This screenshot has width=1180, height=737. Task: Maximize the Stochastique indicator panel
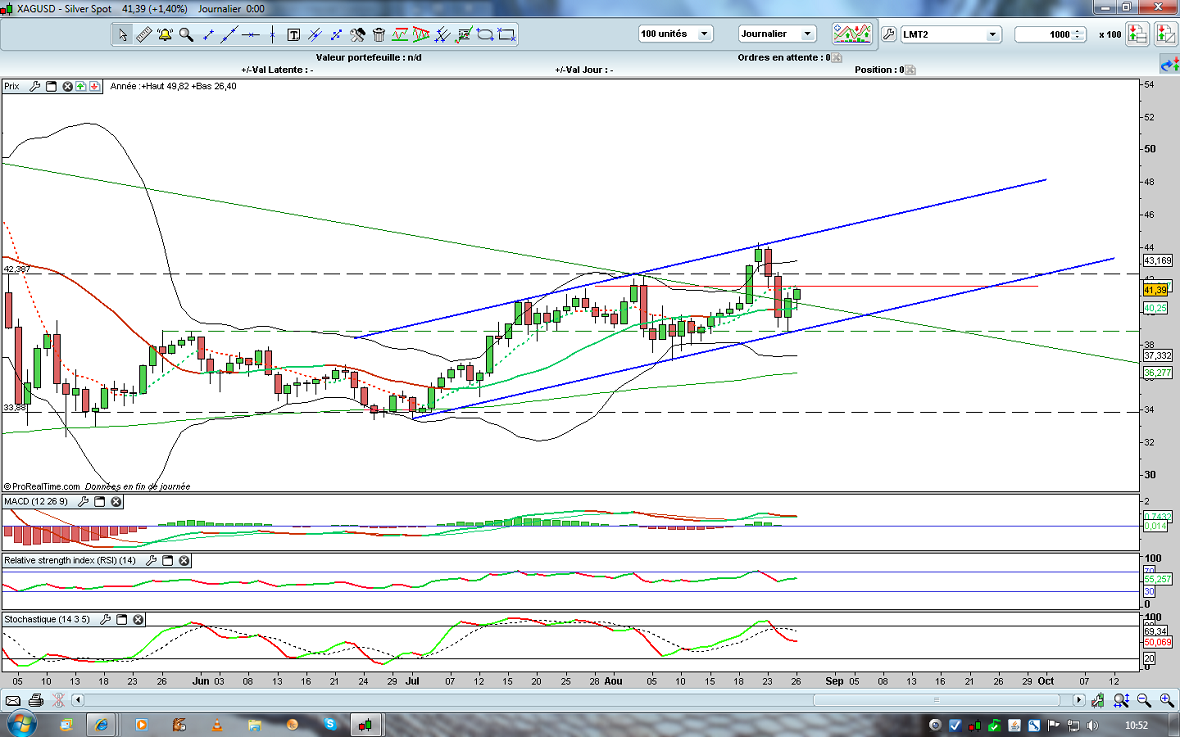[121, 619]
